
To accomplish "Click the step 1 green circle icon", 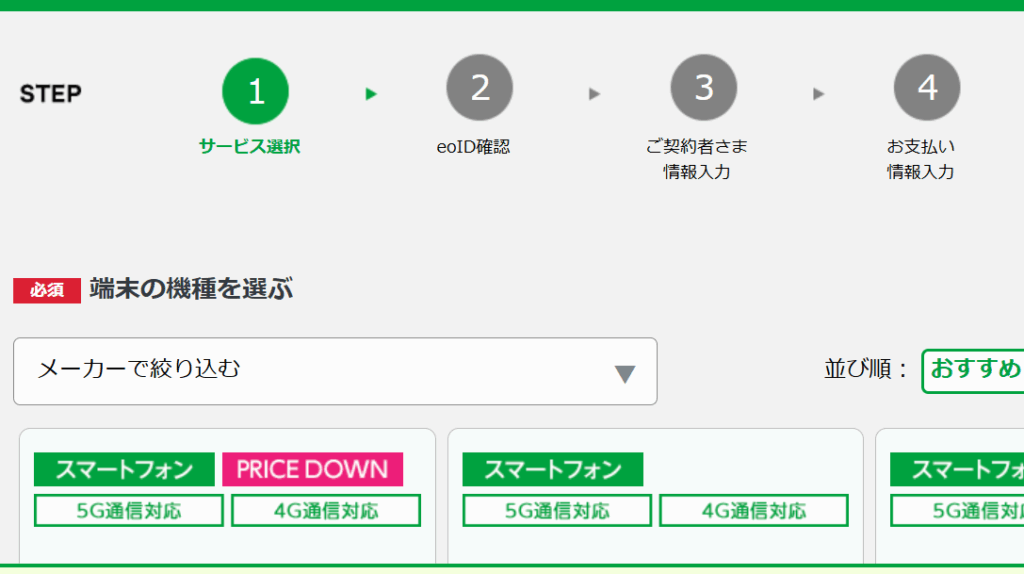I will click(255, 91).
